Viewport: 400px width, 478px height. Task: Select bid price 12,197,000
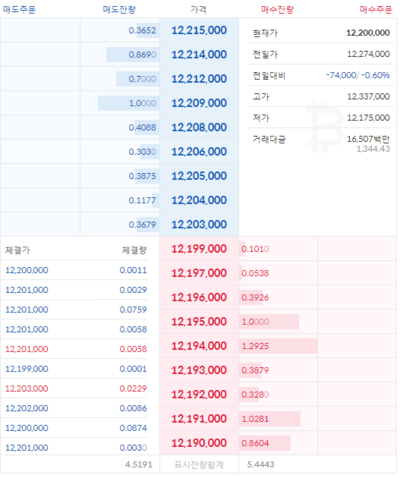click(199, 273)
